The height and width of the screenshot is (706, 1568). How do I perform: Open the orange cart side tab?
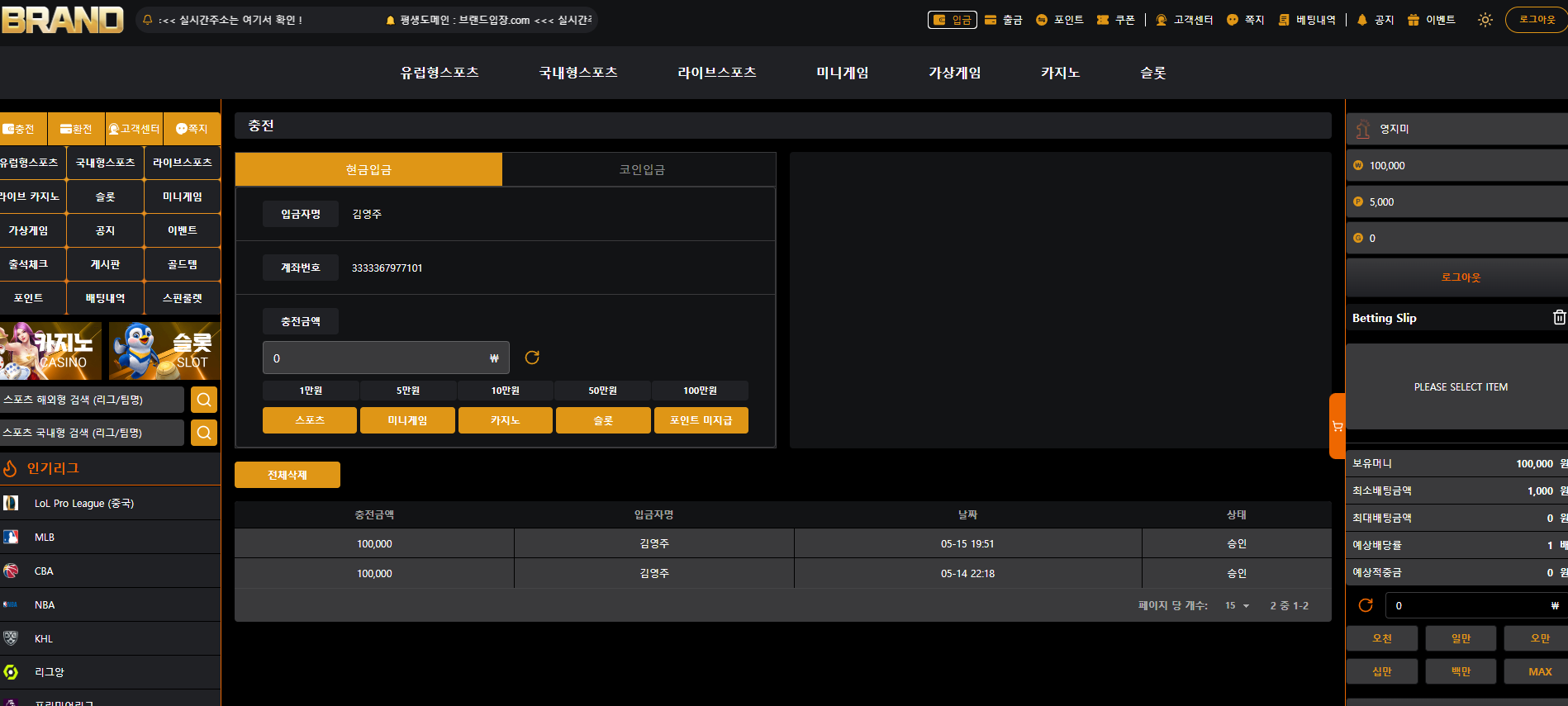click(x=1337, y=426)
